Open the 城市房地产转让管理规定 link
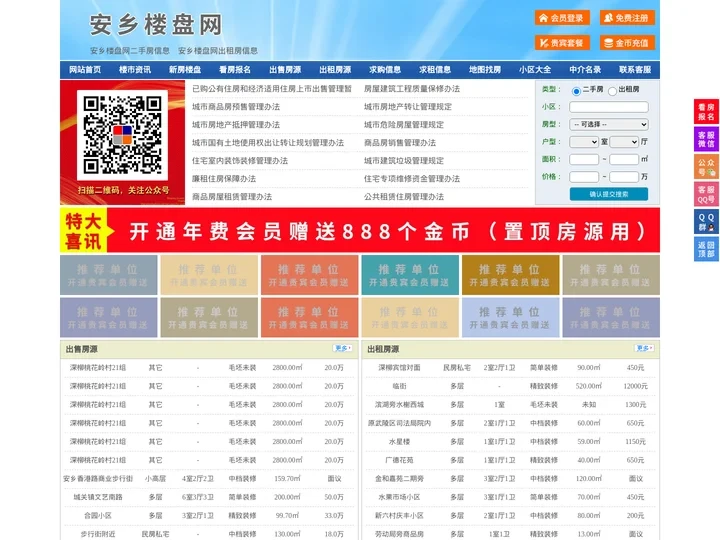 tap(408, 107)
